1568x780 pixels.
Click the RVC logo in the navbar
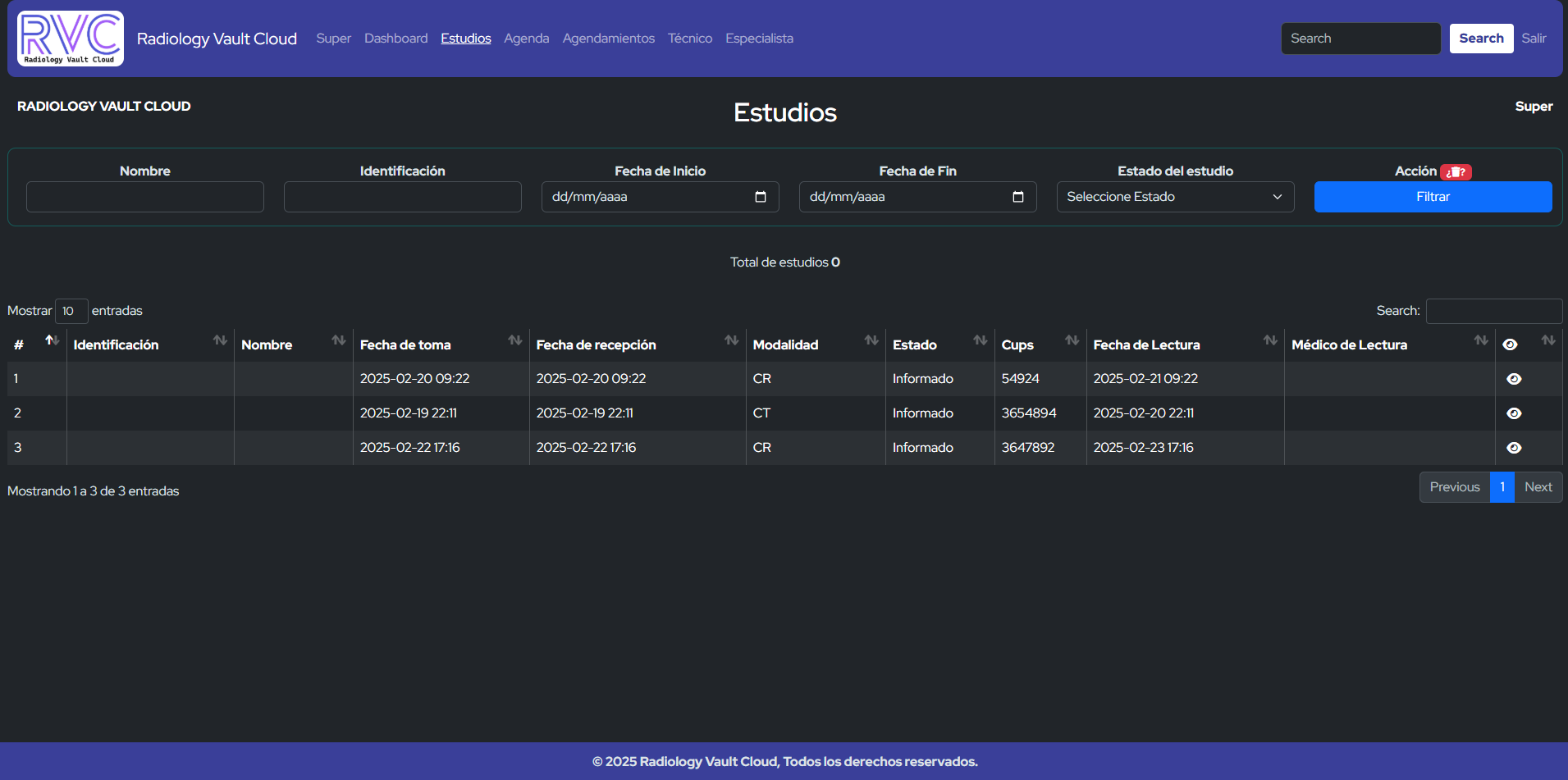(70, 38)
